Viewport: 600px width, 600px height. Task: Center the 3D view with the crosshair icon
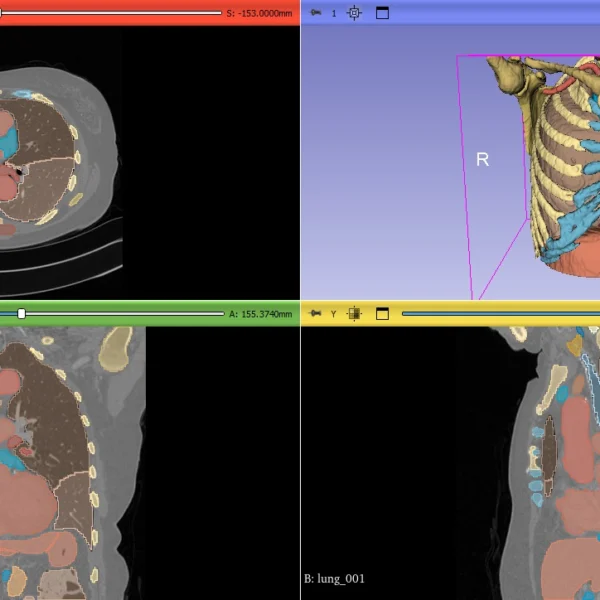point(354,13)
